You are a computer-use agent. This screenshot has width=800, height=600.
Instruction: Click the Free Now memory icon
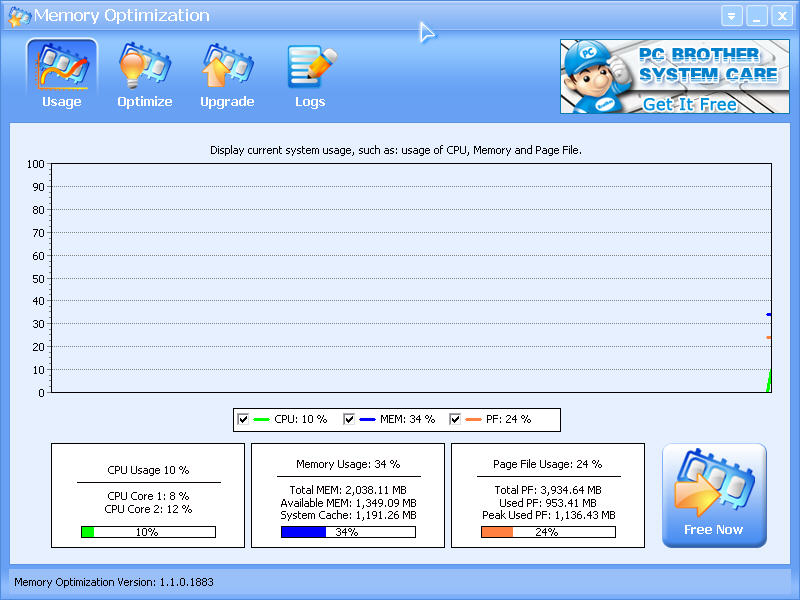pos(714,487)
